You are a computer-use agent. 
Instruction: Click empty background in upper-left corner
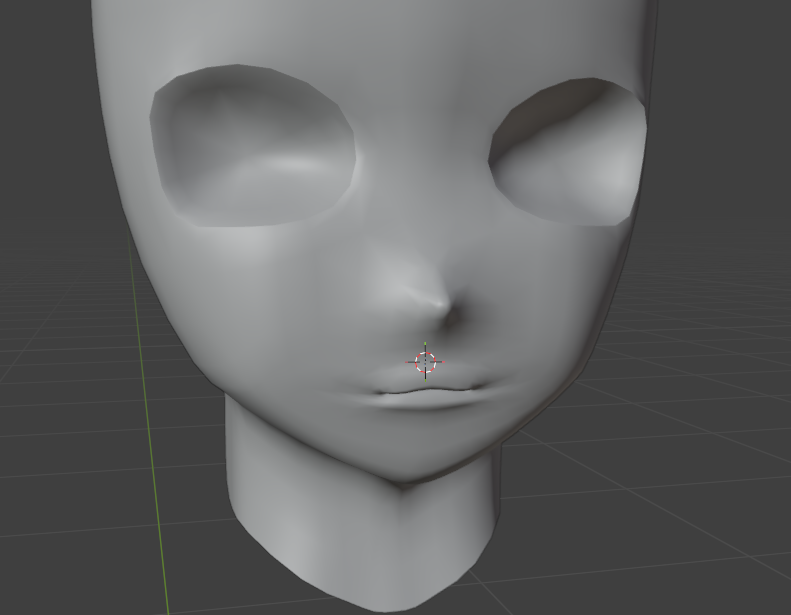click(40, 40)
